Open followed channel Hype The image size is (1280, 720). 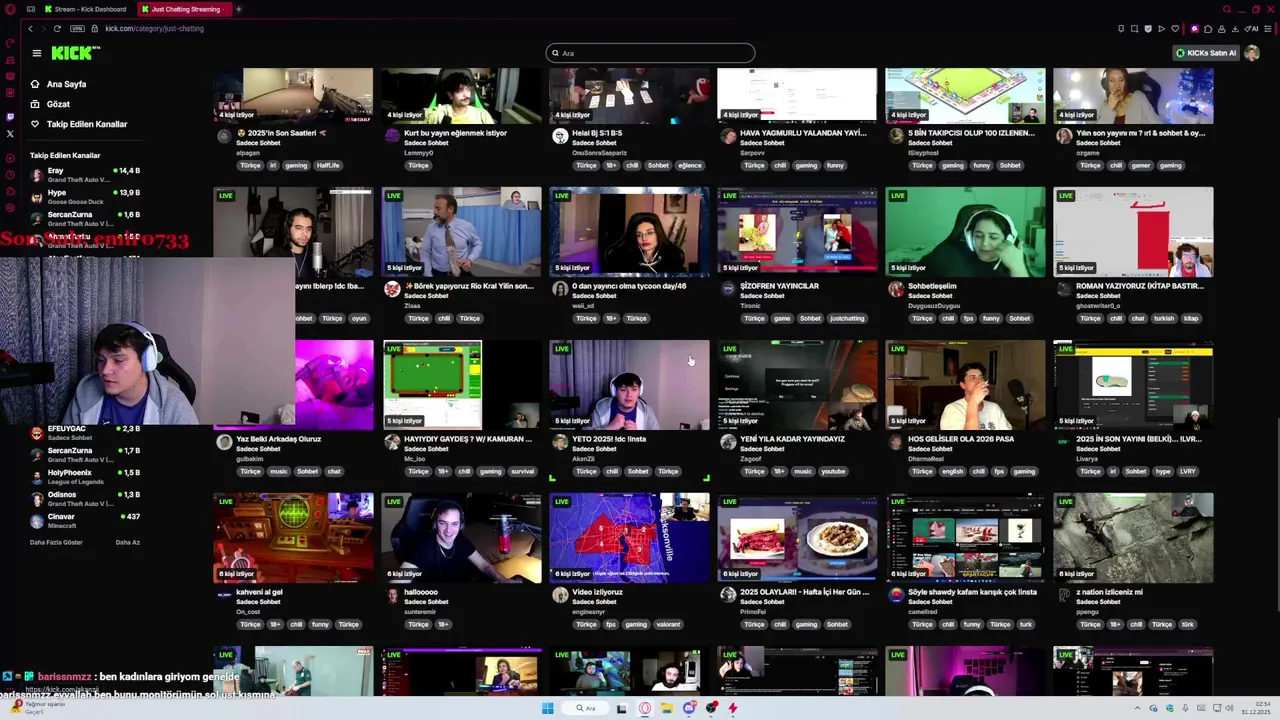click(85, 196)
